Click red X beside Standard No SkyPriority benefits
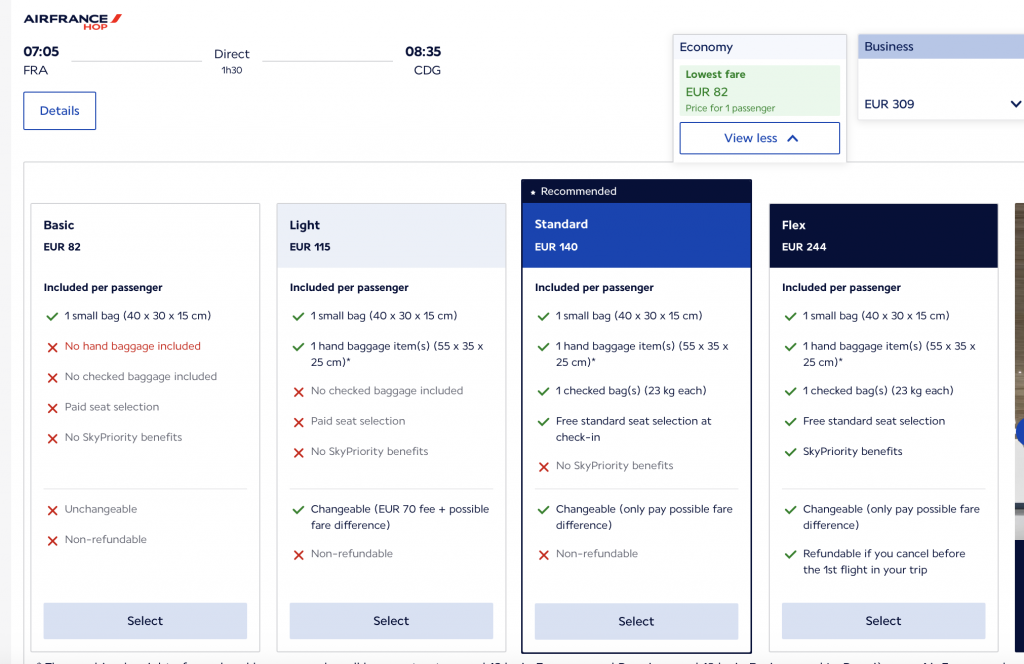This screenshot has height=664, width=1024. (x=543, y=467)
